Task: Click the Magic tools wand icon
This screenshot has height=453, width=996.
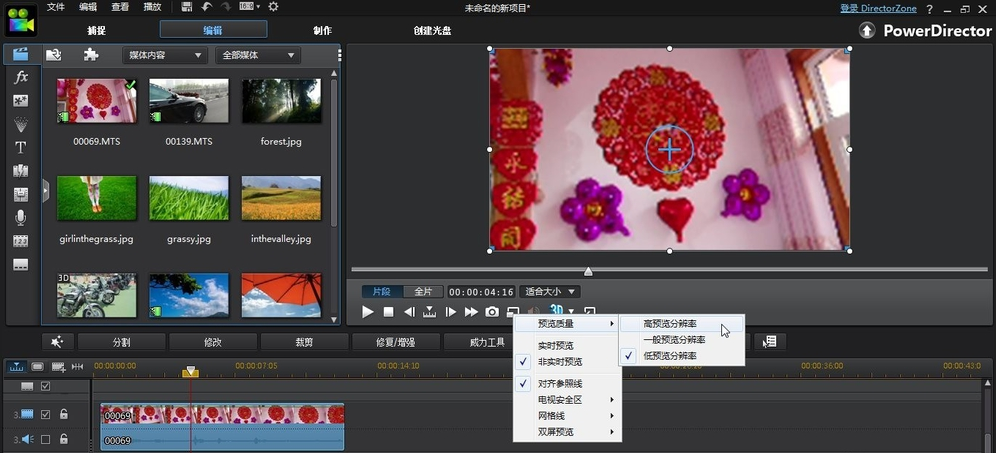Action: (x=57, y=342)
